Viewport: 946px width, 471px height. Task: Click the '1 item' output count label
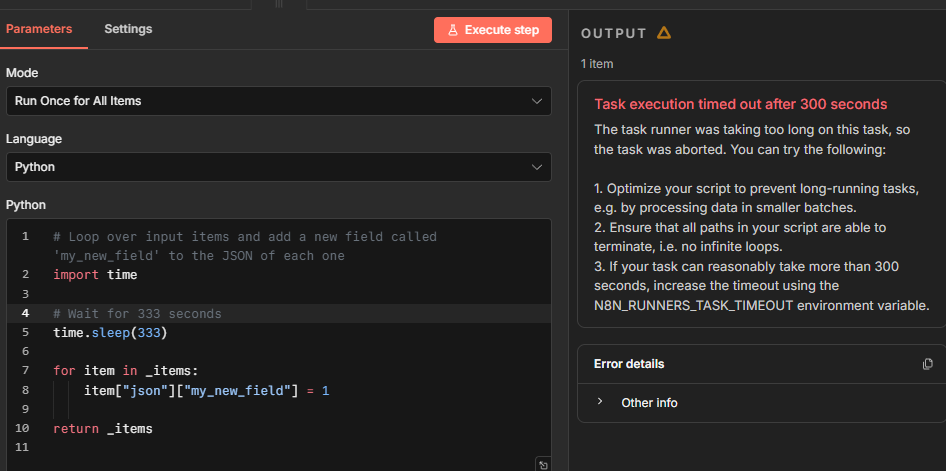tap(597, 64)
